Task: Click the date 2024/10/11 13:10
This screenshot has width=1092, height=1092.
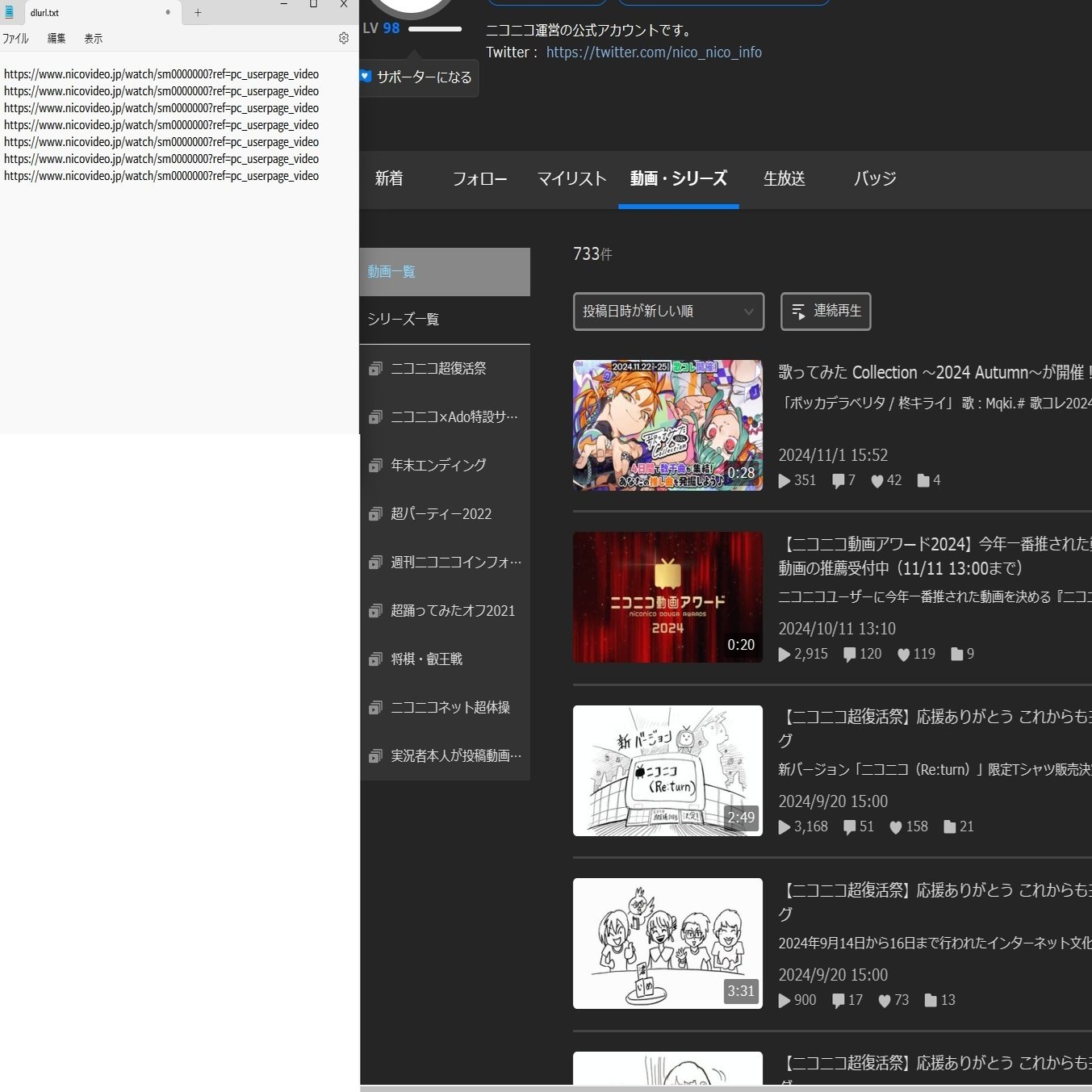Action: coord(837,629)
